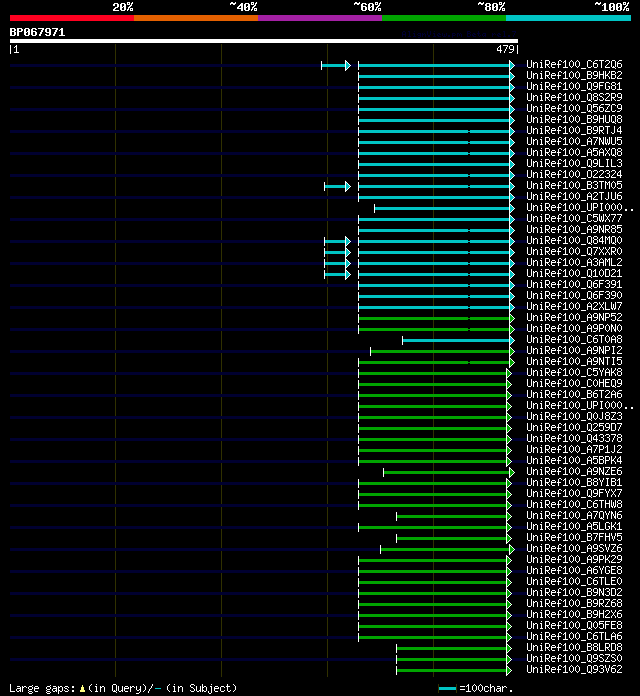Click the red 20% identity legend segment
Screen dimensions: 640x696
(x=72, y=18)
